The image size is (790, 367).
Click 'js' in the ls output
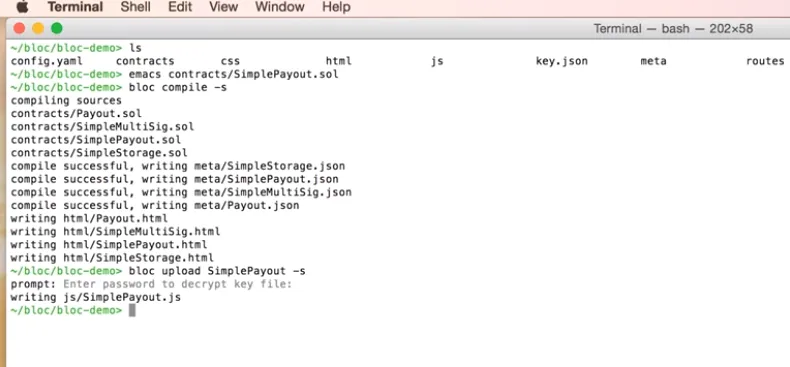[437, 62]
